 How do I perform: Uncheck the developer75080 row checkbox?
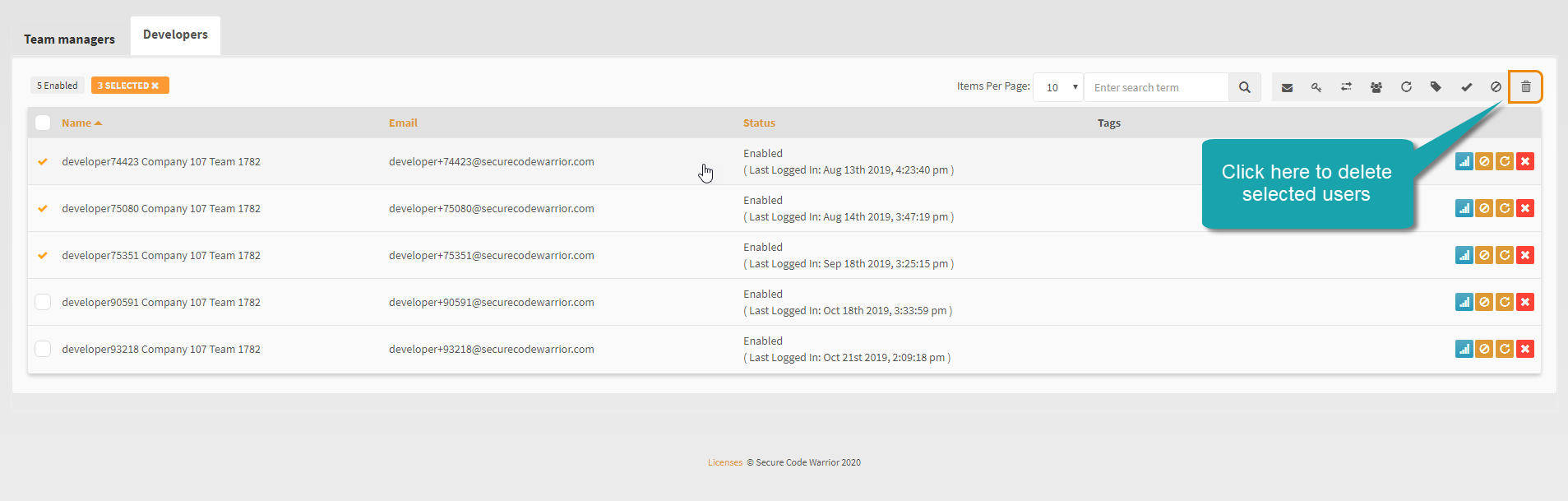[x=43, y=208]
